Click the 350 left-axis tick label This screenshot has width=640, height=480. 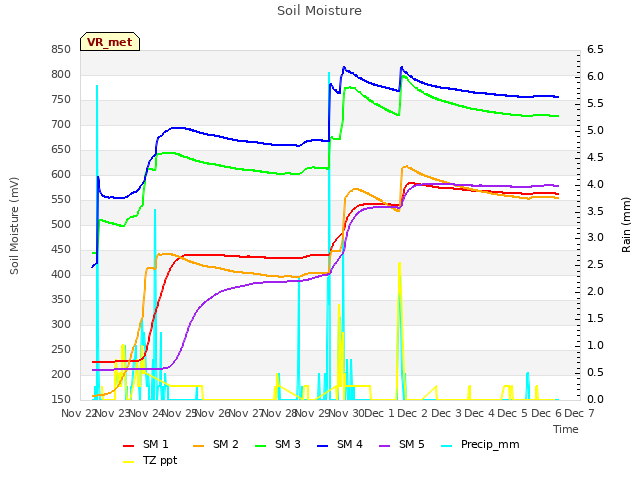coord(61,300)
